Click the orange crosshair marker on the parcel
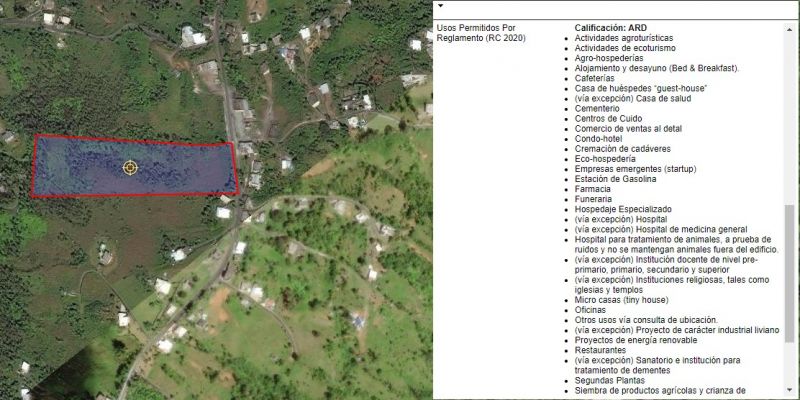 coord(131,167)
